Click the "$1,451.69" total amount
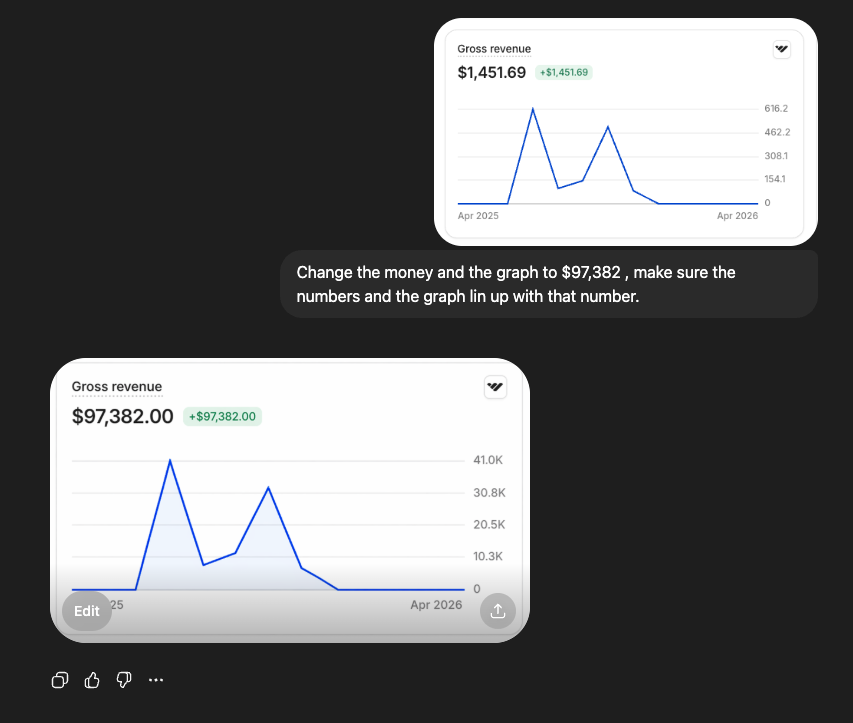 pos(492,72)
